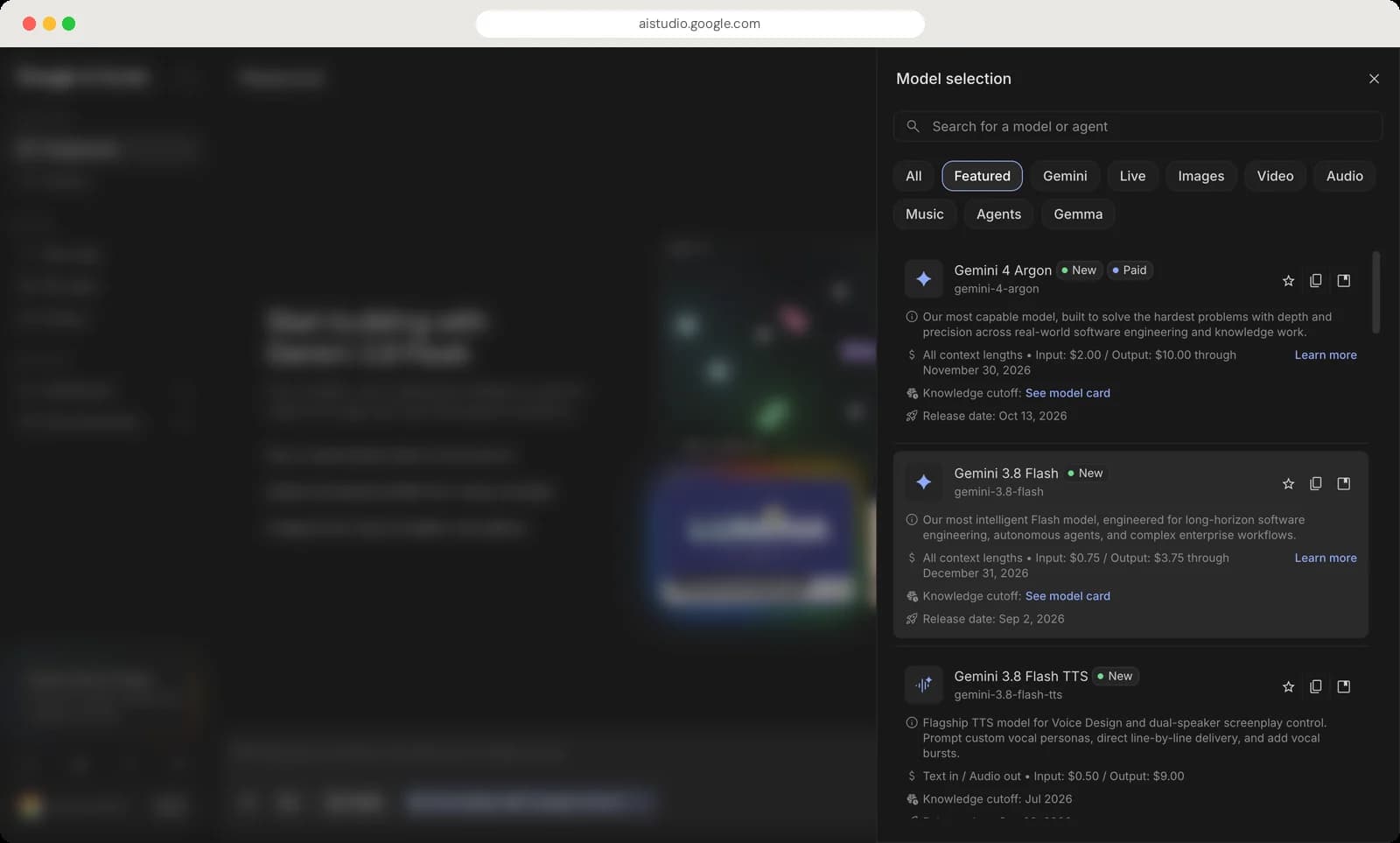The width and height of the screenshot is (1400, 843).
Task: Open Learn more for Gemini 4 Argon pricing
Action: (1326, 355)
